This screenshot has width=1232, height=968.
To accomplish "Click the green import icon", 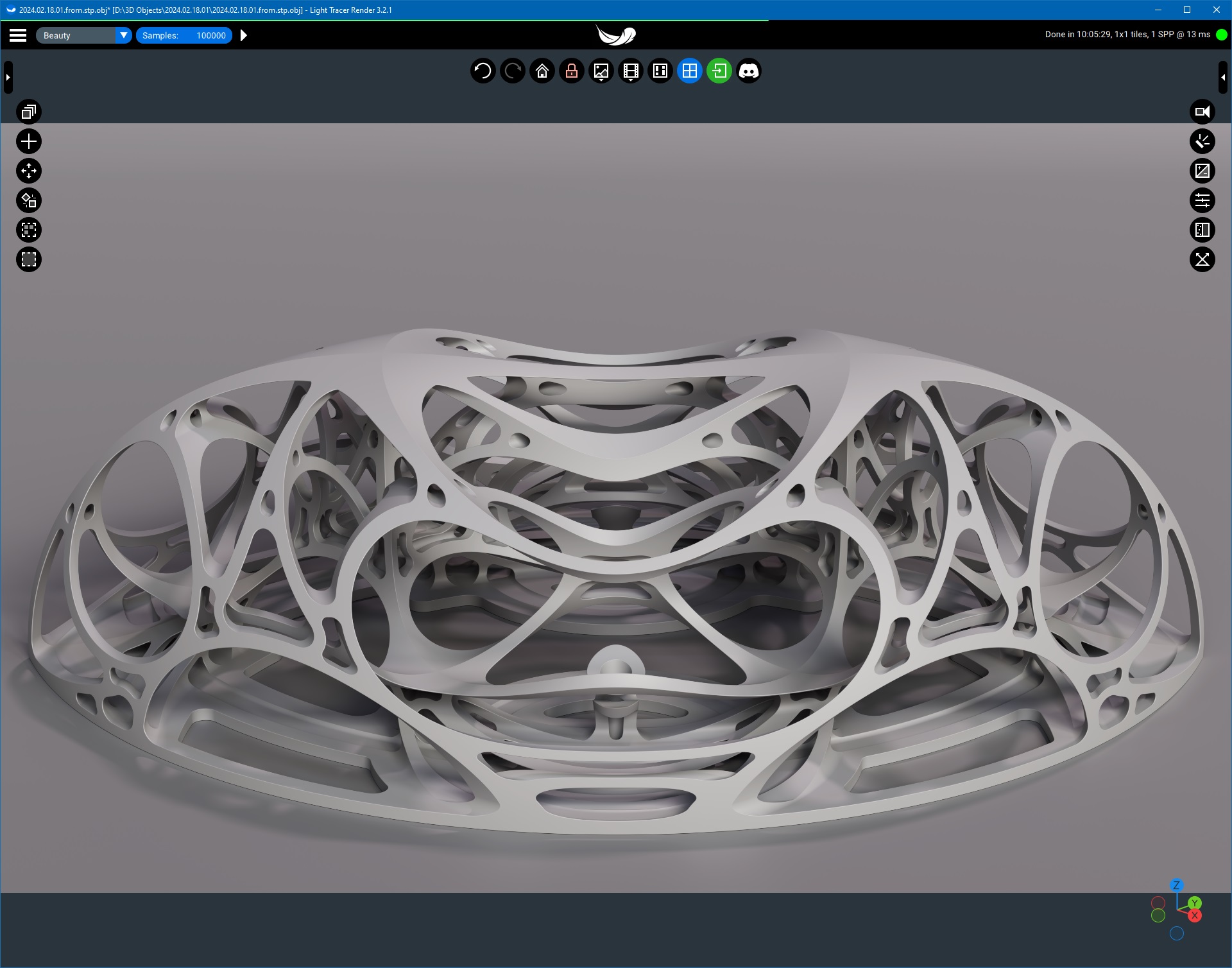I will coord(719,71).
